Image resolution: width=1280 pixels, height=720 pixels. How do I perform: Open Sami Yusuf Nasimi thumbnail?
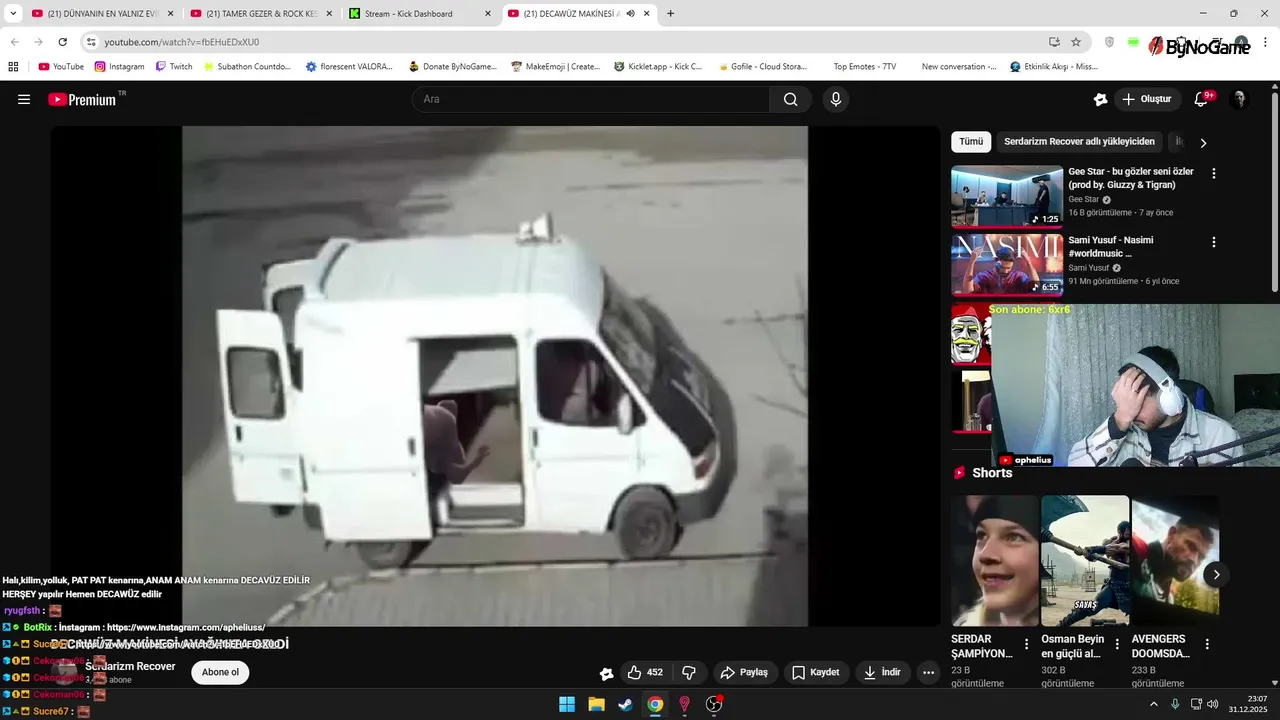point(1007,265)
